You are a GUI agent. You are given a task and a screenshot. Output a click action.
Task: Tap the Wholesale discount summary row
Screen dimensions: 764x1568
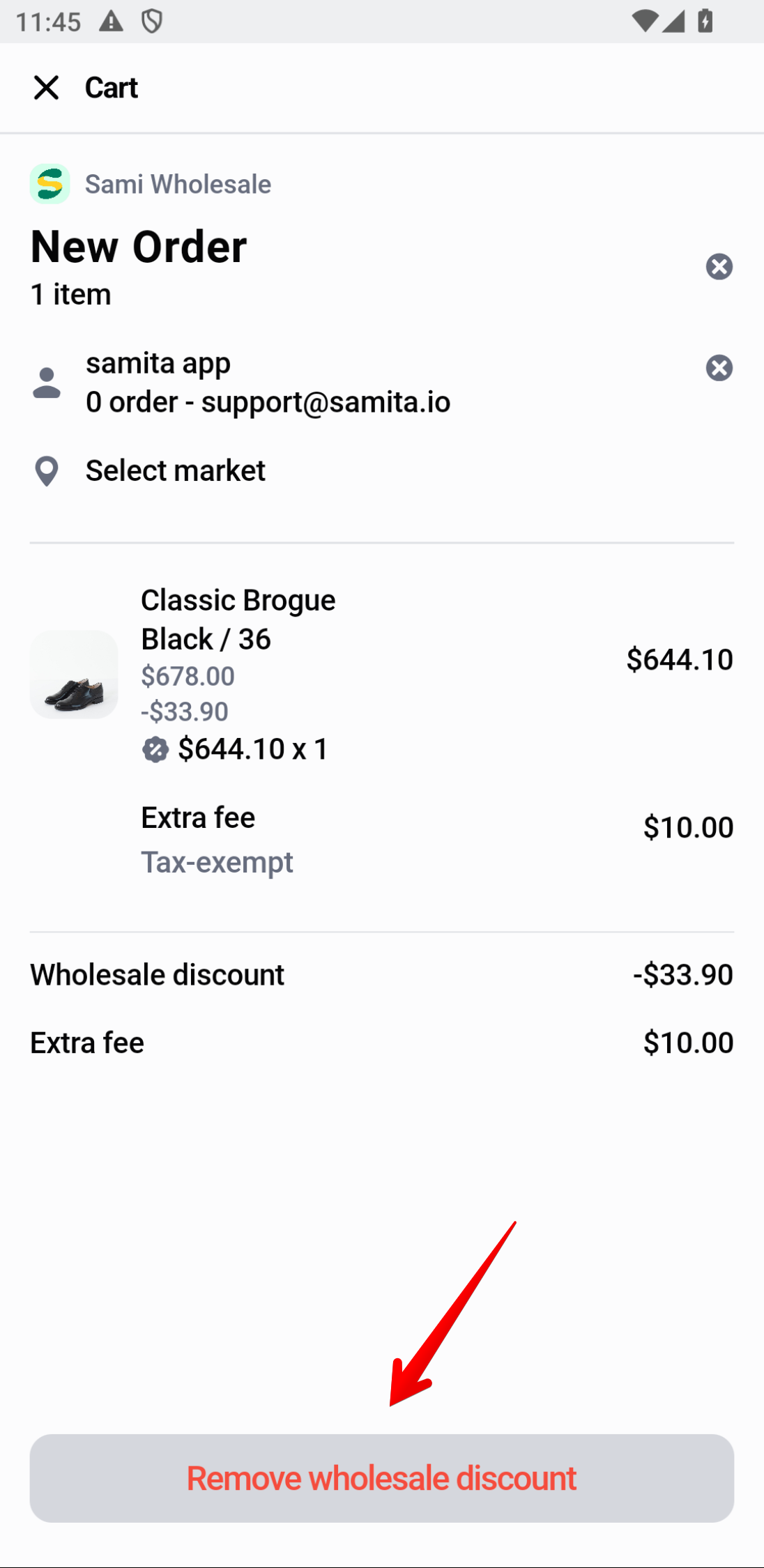click(x=157, y=975)
